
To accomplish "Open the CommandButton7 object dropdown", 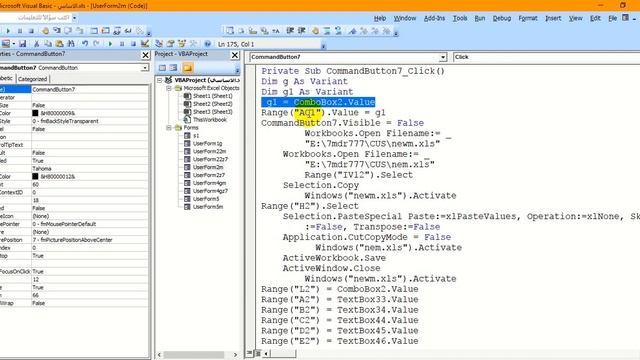I will (x=443, y=57).
